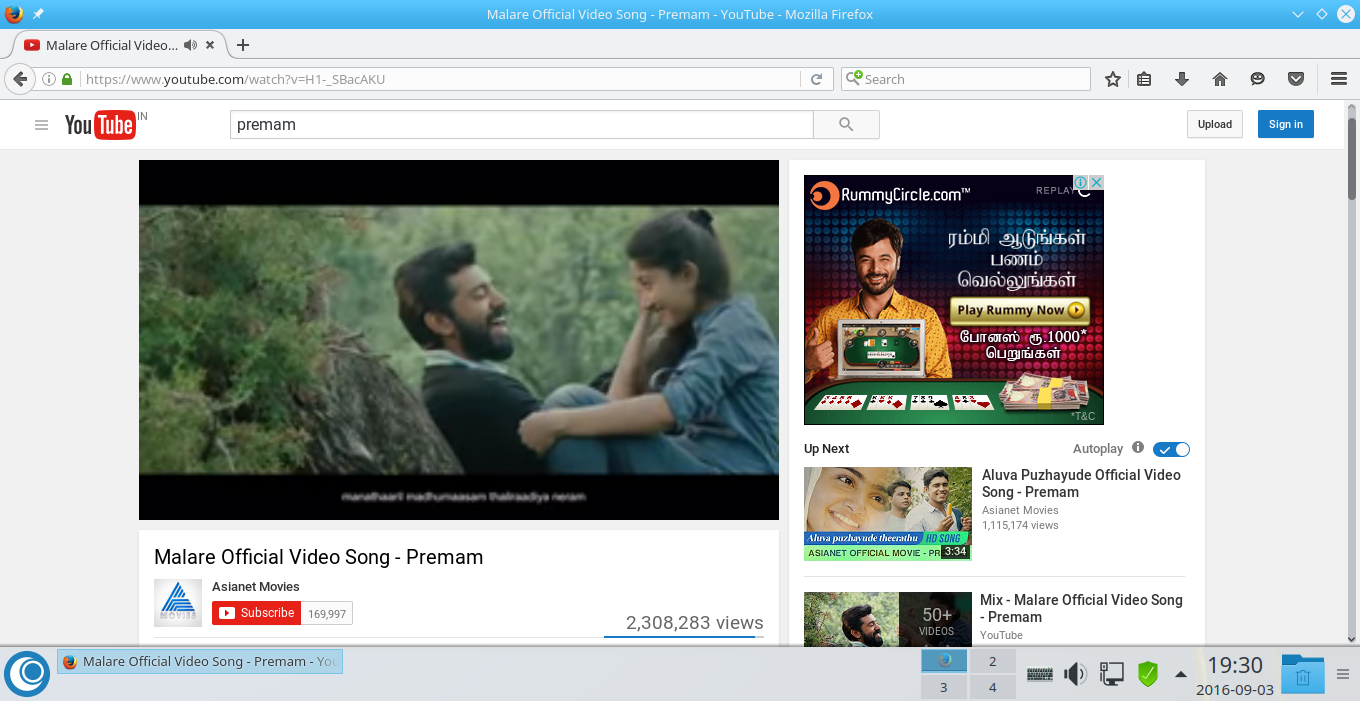Screen dimensions: 1360x701
Task: Click the pin icon in the title bar
Action: (x=38, y=14)
